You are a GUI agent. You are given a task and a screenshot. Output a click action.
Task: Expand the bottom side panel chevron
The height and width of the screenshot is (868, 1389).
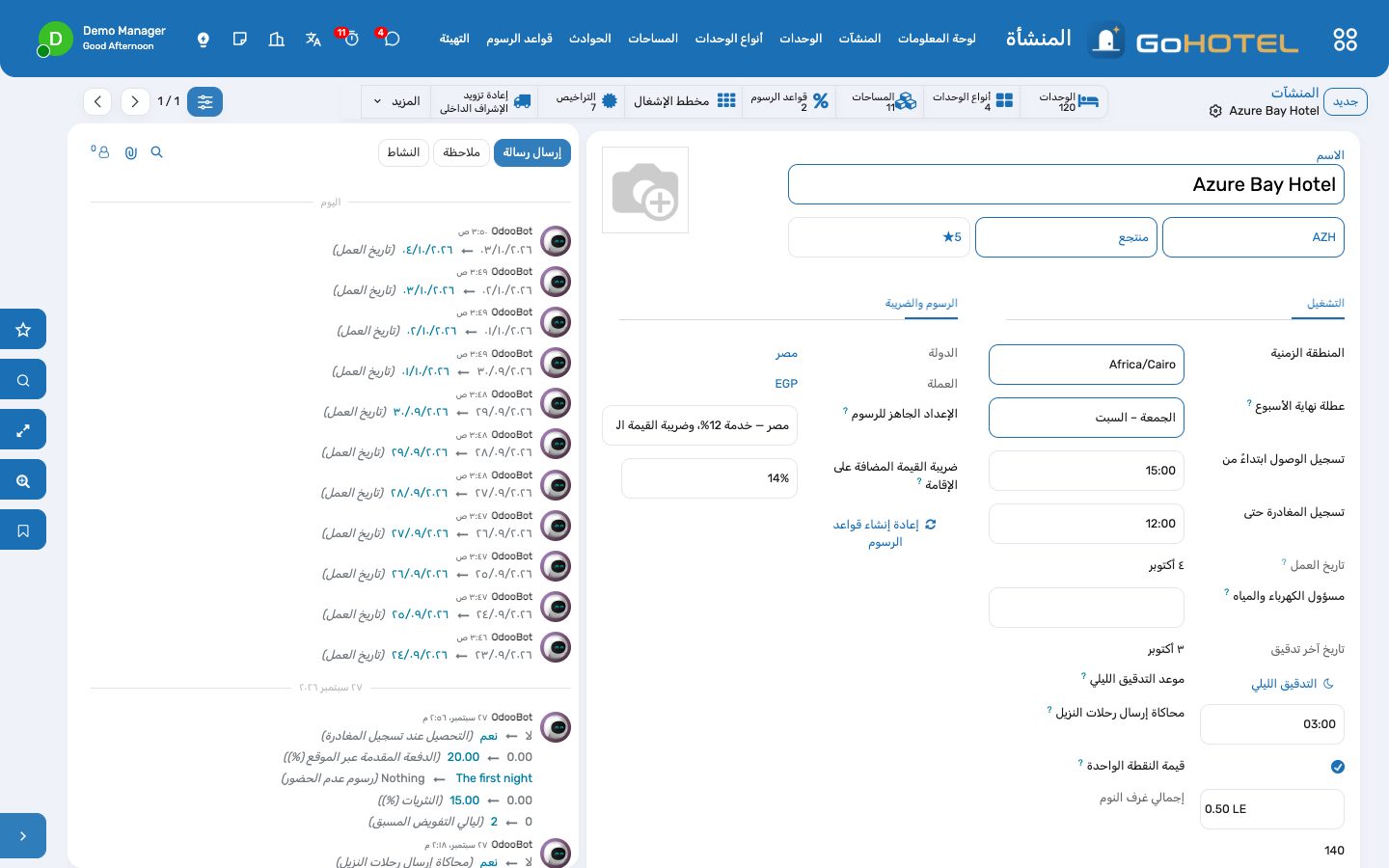(23, 836)
